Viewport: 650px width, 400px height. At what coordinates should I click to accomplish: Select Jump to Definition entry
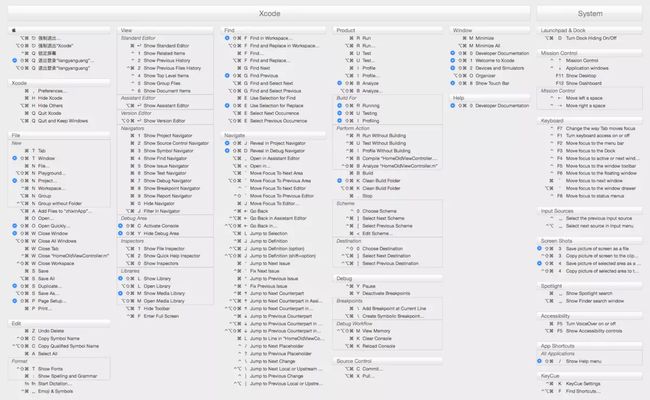pos(269,241)
